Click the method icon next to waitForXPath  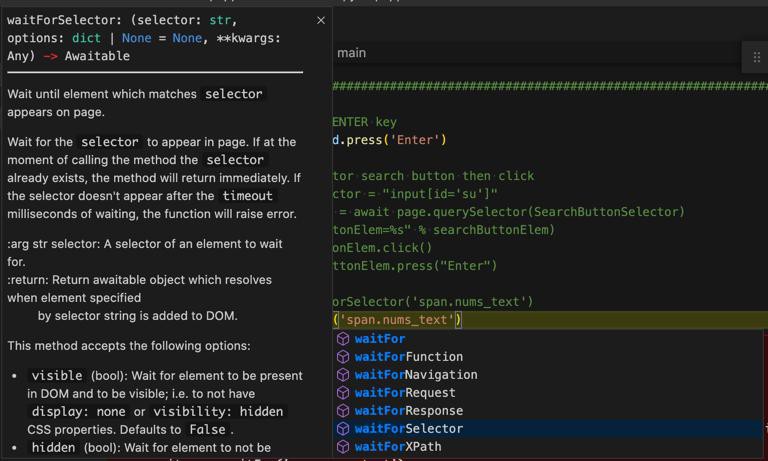click(343, 447)
